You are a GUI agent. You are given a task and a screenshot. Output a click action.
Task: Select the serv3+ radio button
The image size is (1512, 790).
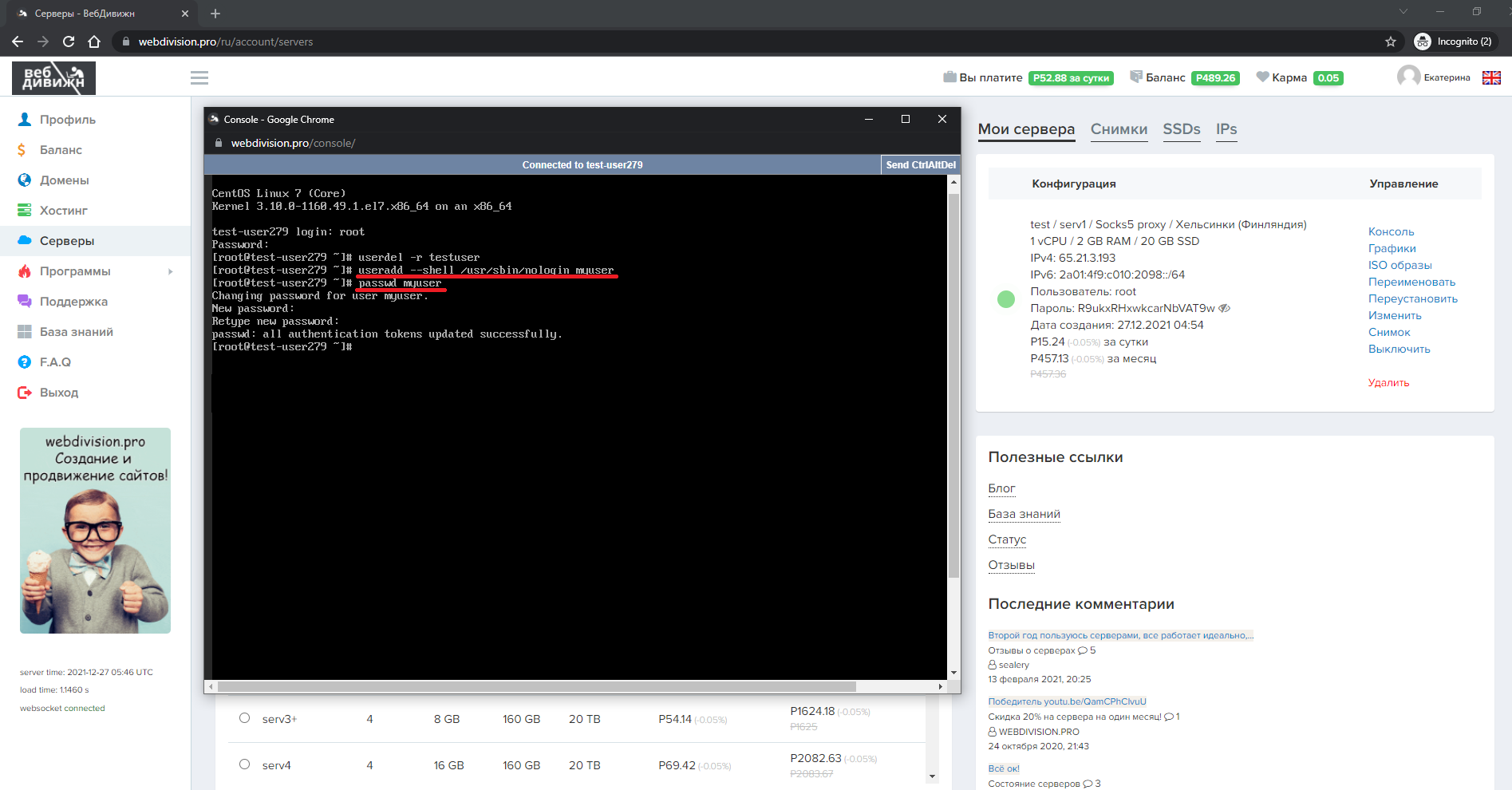point(245,718)
